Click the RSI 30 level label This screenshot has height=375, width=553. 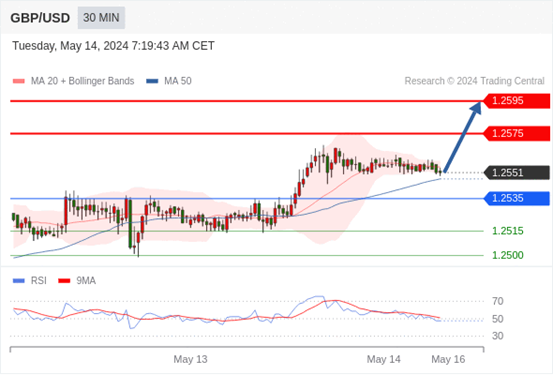(x=498, y=336)
